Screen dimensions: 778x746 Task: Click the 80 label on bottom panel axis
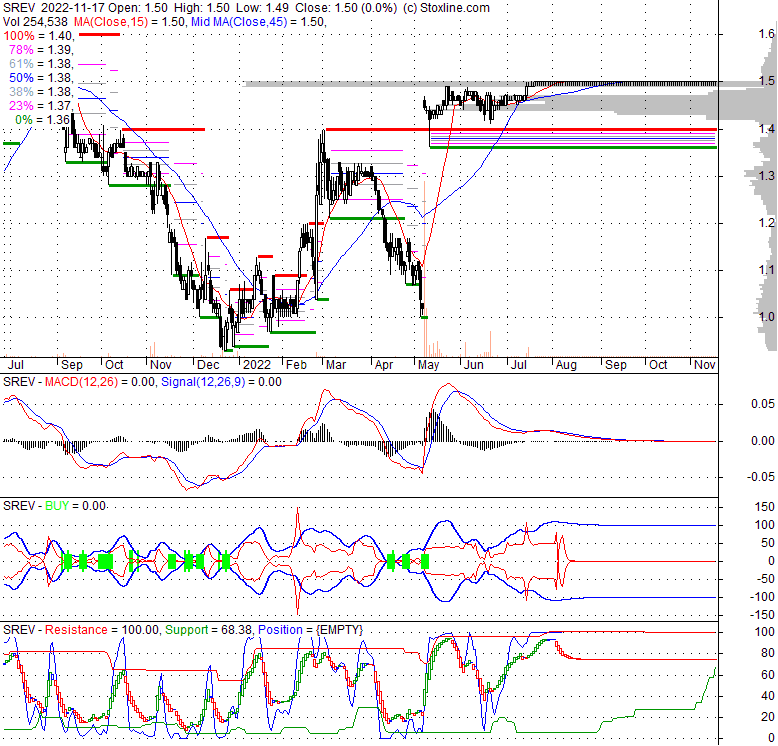click(x=768, y=653)
